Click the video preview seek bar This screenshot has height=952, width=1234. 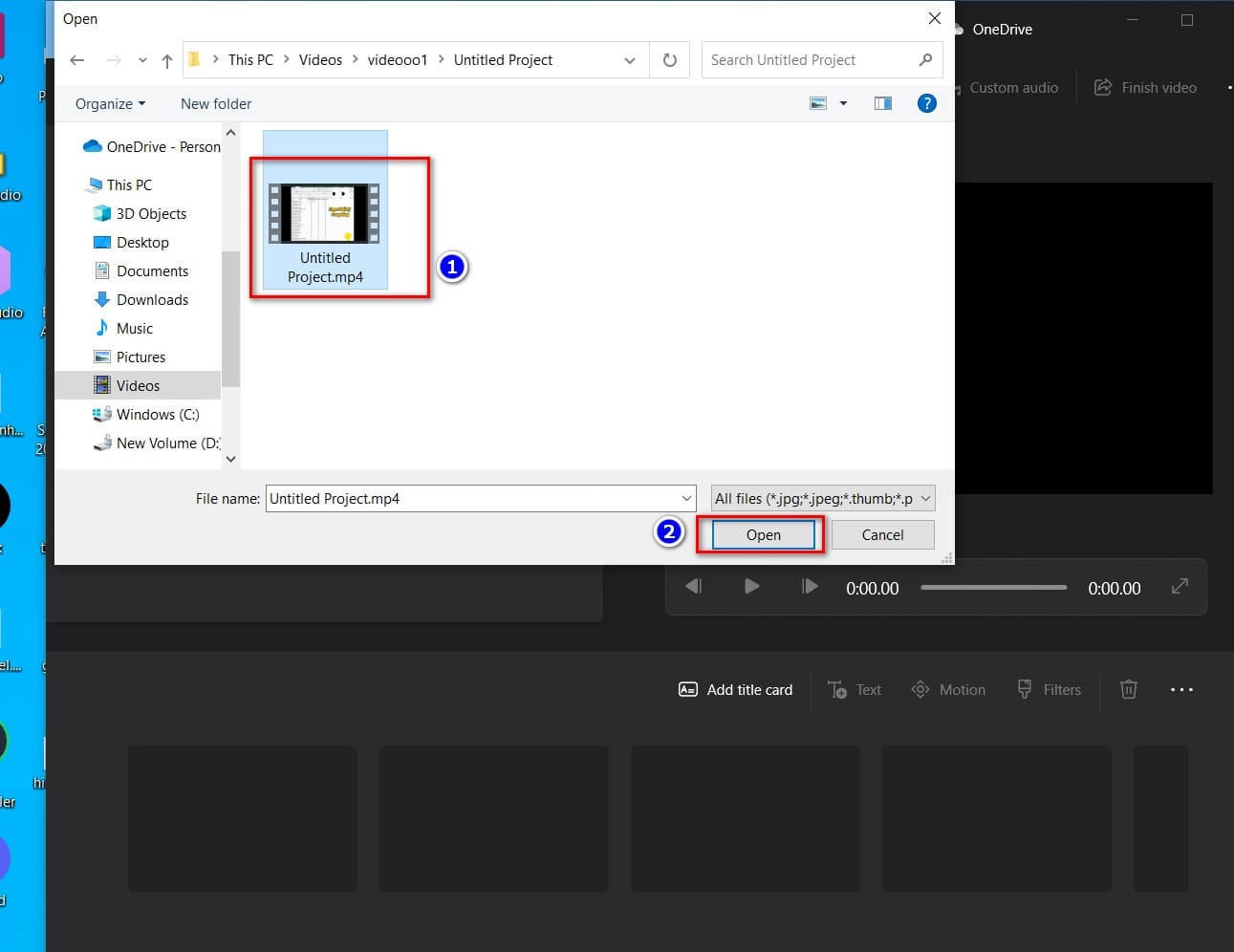coord(993,588)
